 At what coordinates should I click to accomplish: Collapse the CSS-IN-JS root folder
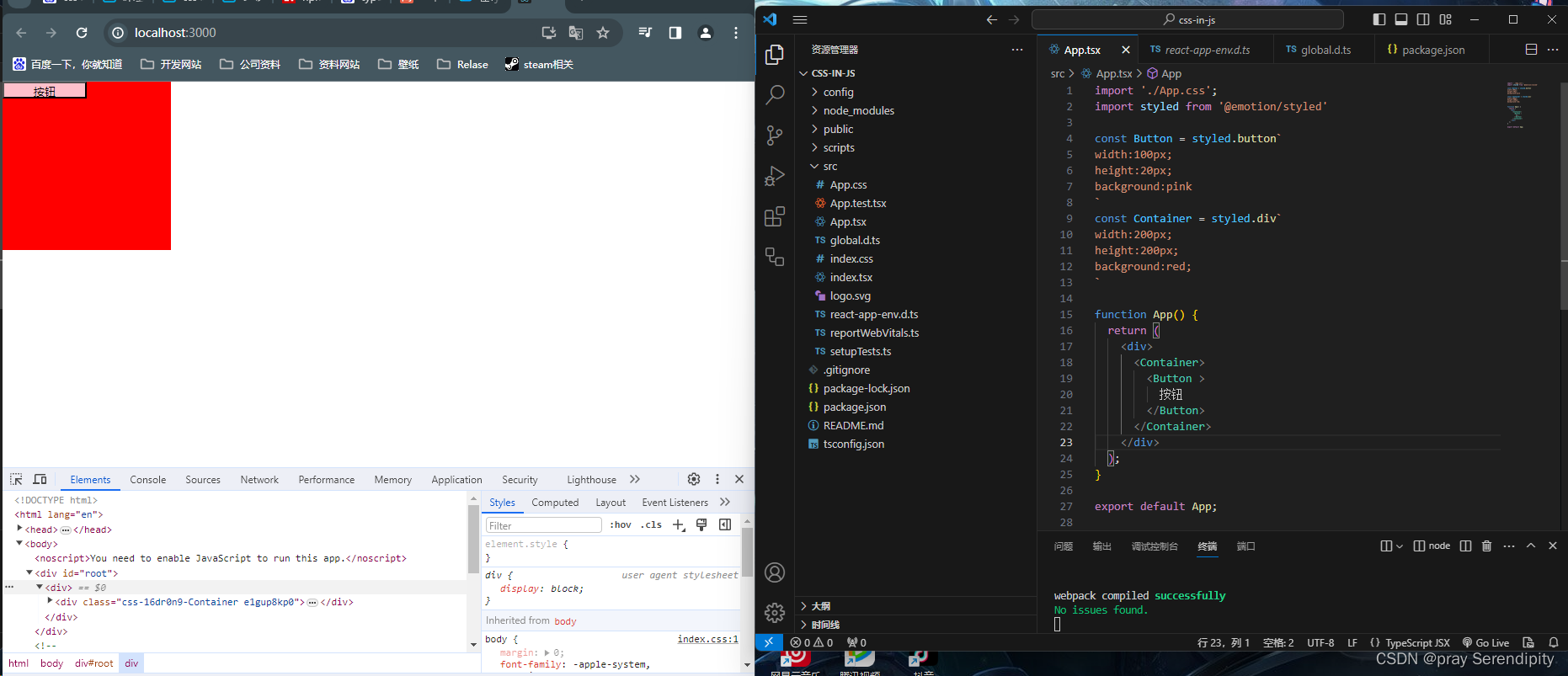916,73
